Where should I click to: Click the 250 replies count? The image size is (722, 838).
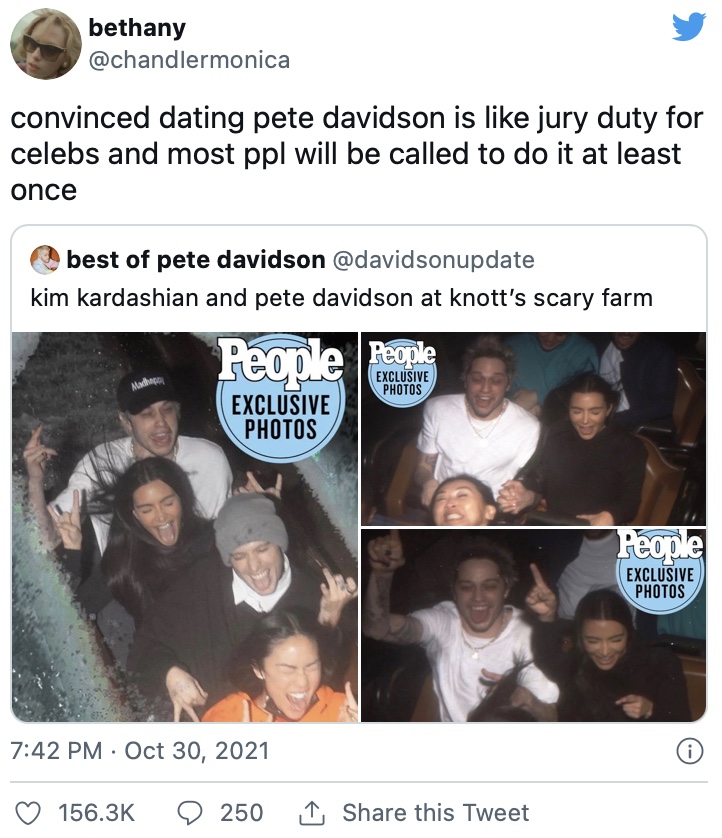(x=242, y=813)
